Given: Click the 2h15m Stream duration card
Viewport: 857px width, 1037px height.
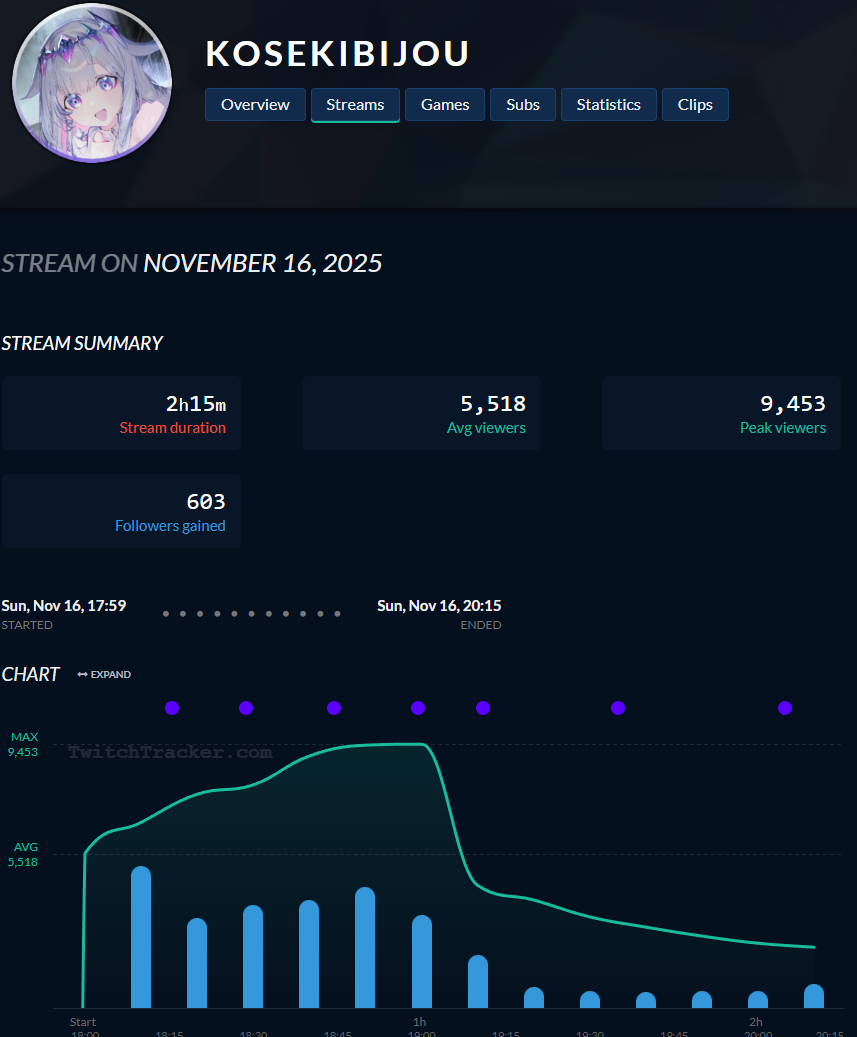Looking at the screenshot, I should [x=121, y=413].
